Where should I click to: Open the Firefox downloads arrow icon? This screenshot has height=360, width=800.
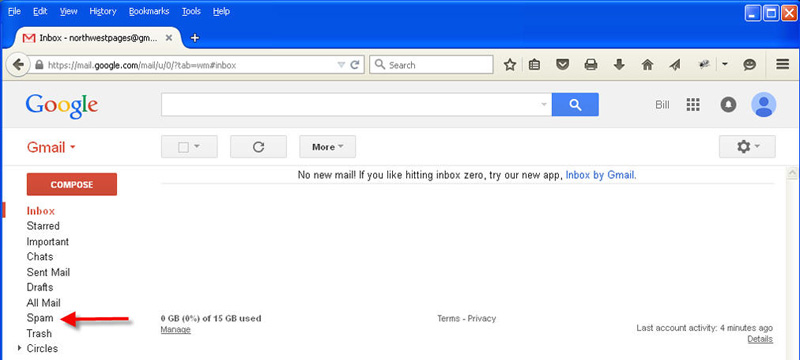[x=619, y=65]
